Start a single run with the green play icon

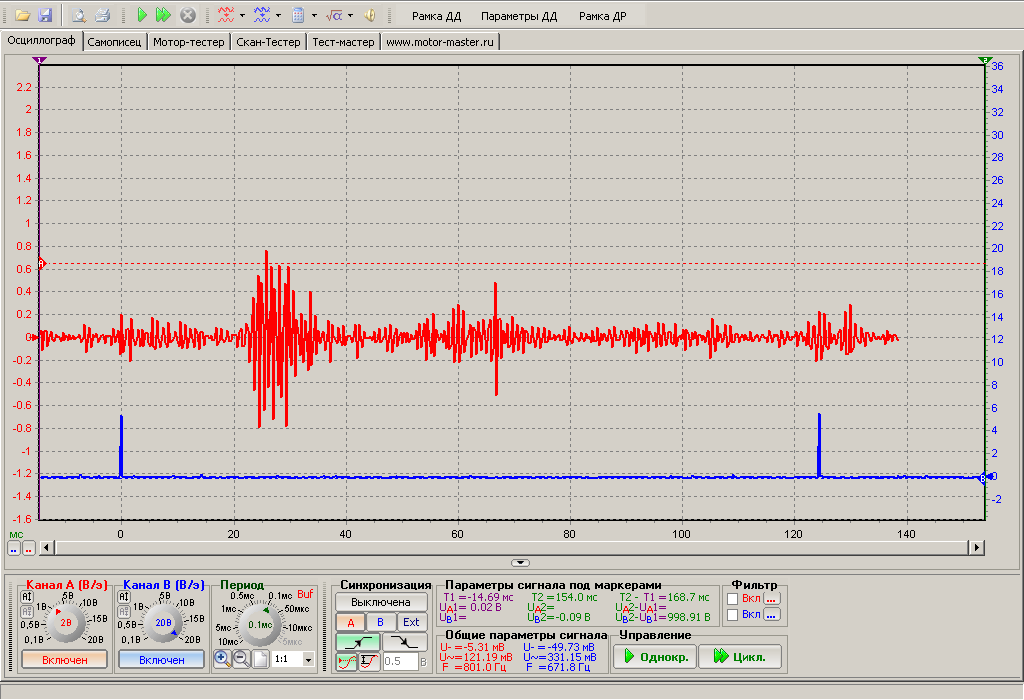(x=142, y=15)
